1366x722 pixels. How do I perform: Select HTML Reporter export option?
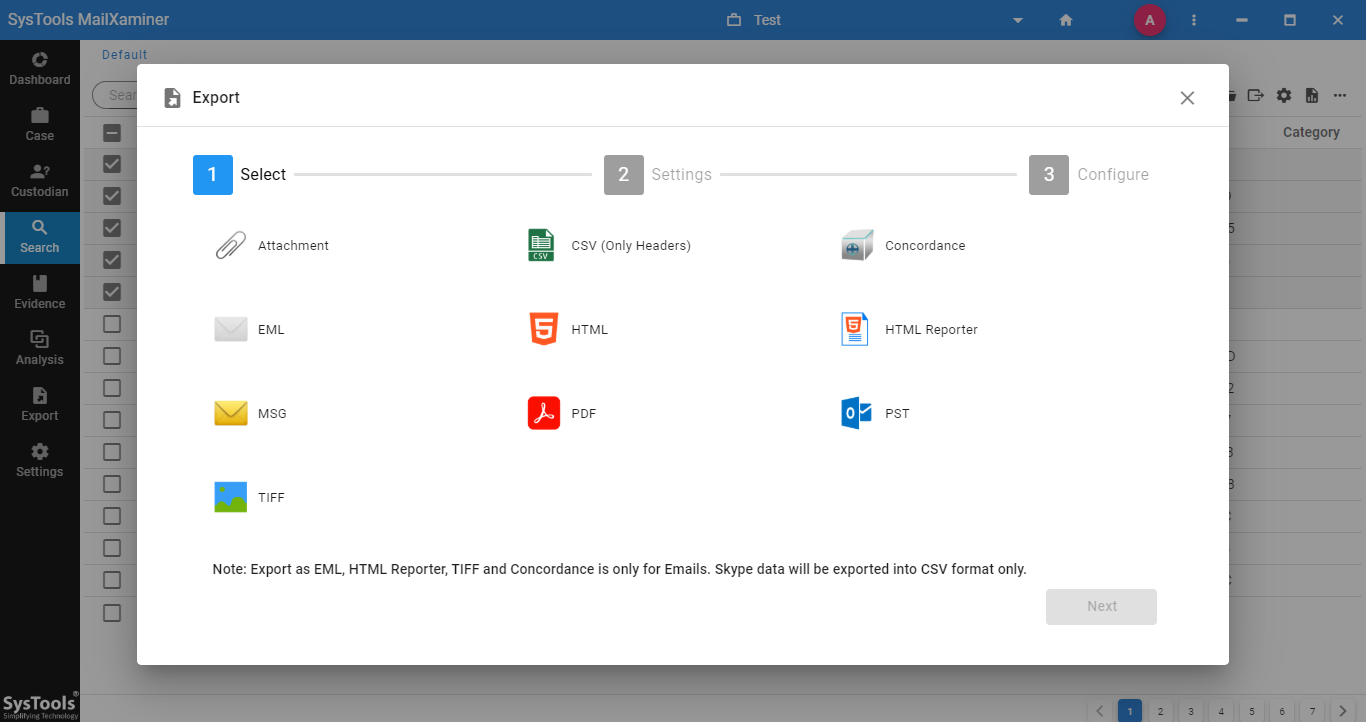pyautogui.click(x=909, y=329)
